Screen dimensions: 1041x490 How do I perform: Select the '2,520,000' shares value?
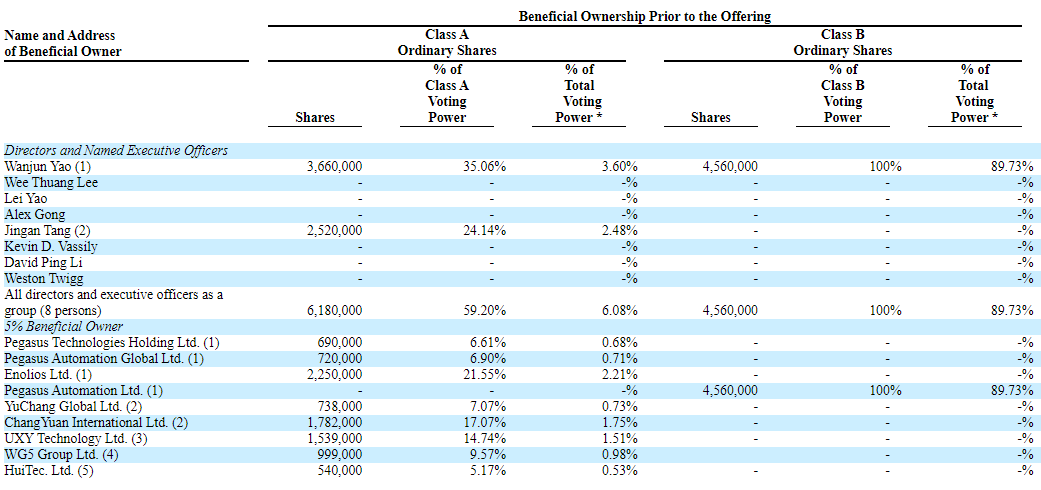pyautogui.click(x=335, y=230)
